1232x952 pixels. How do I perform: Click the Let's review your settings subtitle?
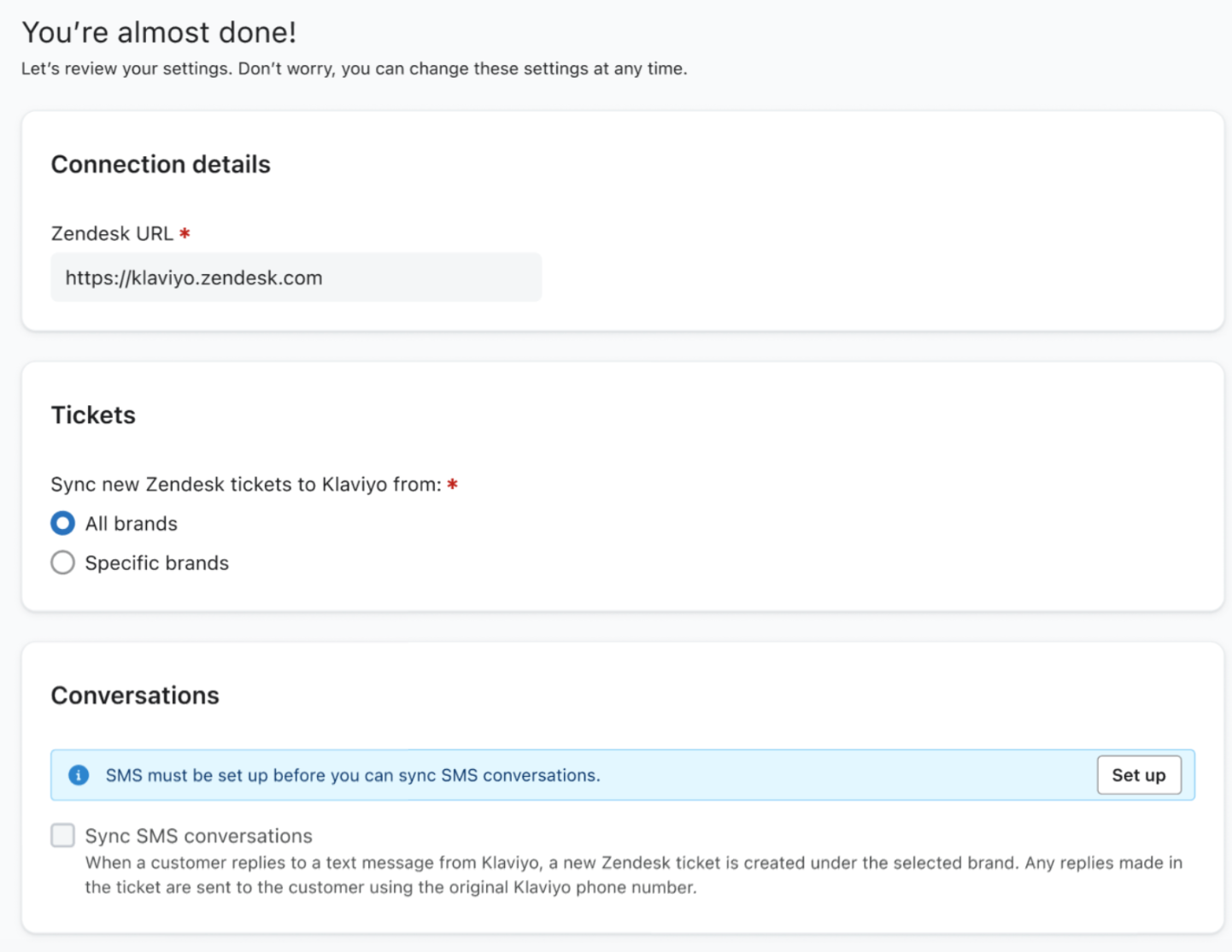tap(354, 68)
